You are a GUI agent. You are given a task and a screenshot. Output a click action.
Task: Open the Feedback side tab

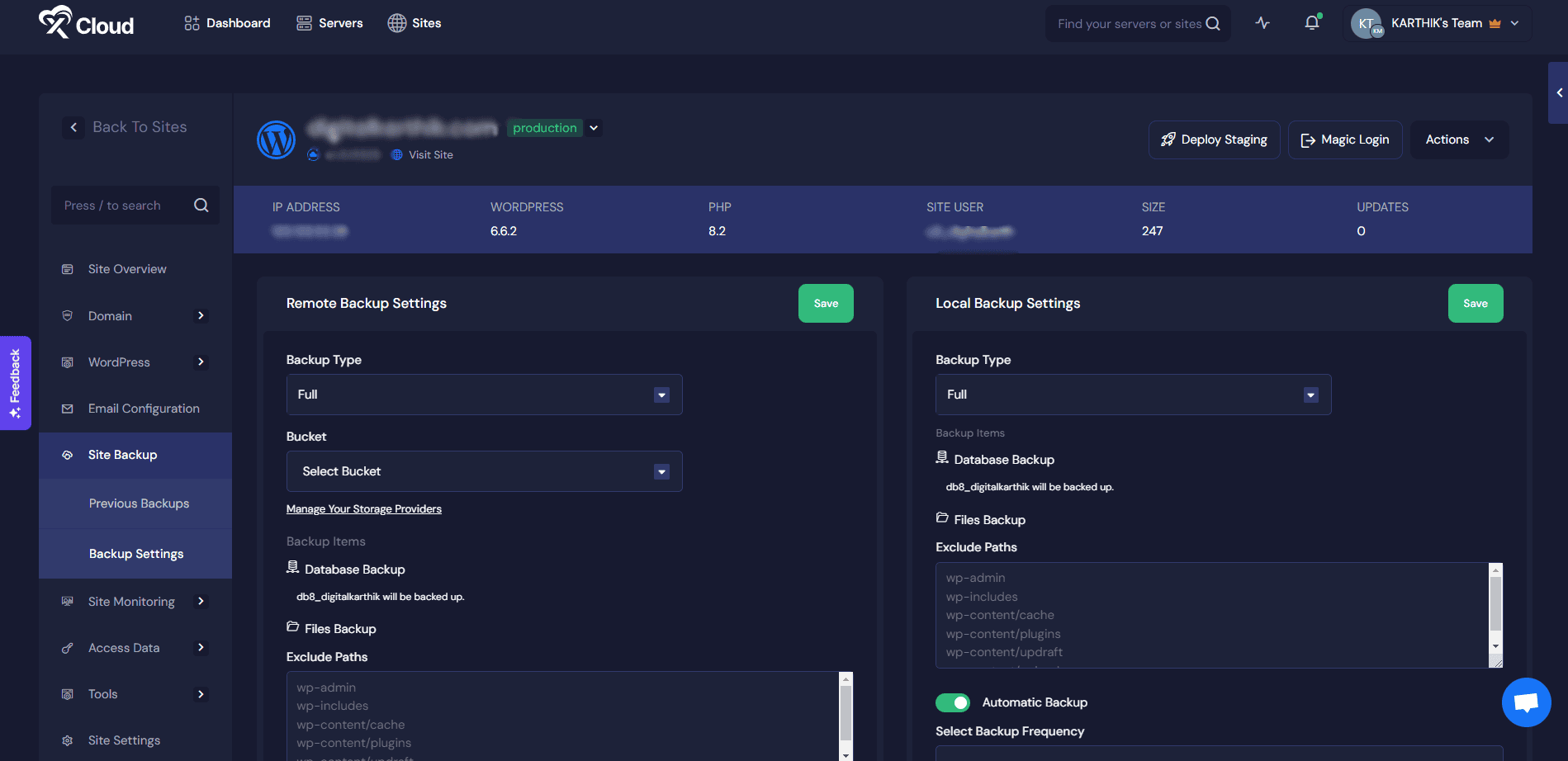point(15,383)
